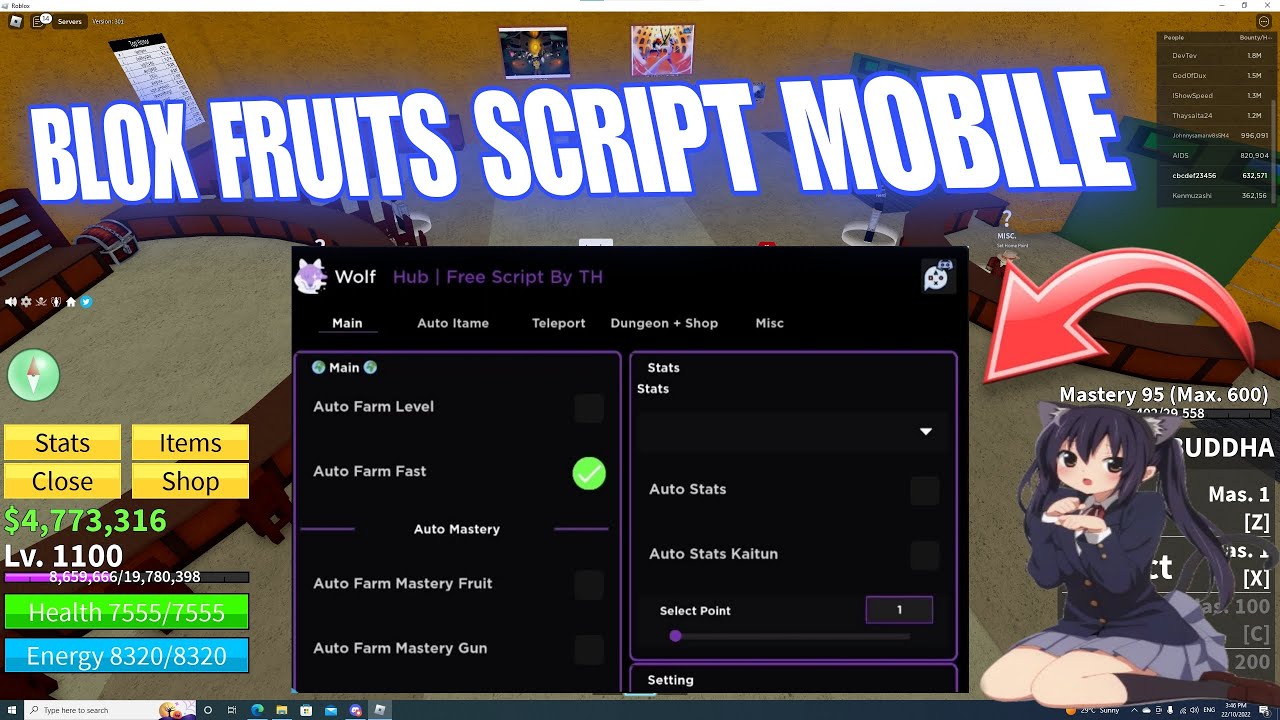Open Discord from the taskbar
This screenshot has width=1280, height=720.
tap(356, 710)
